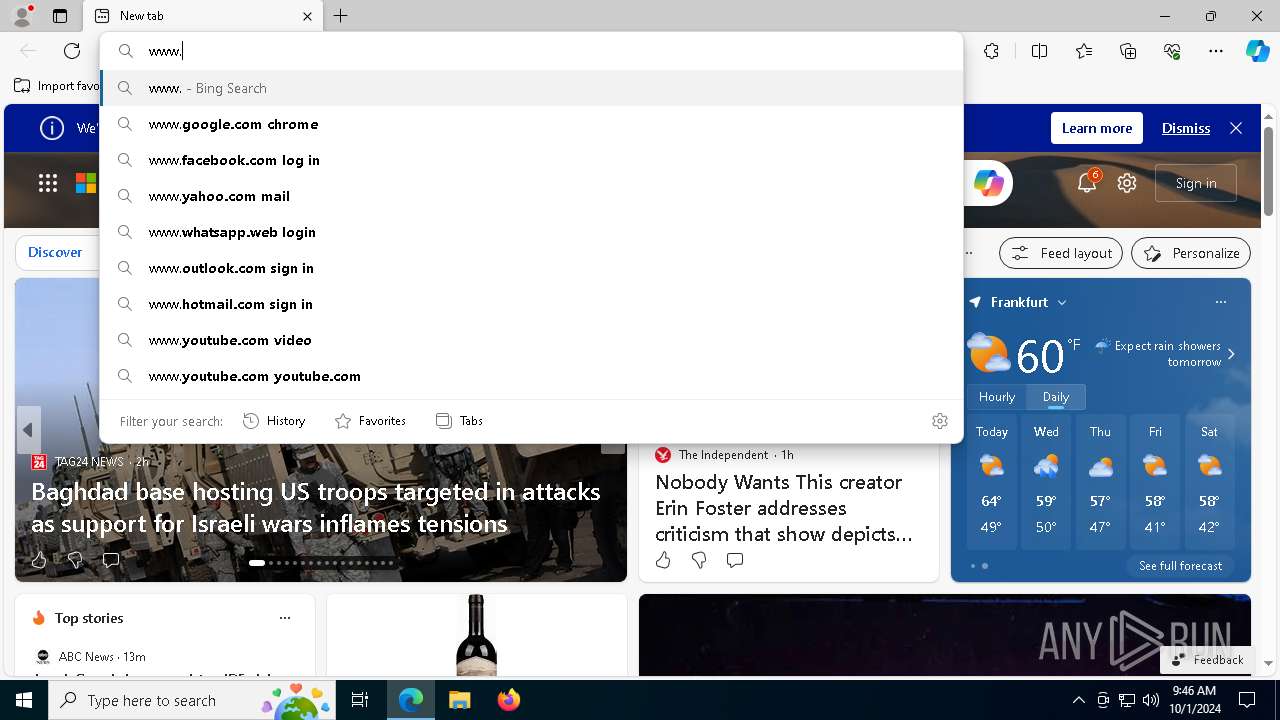The width and height of the screenshot is (1280, 720).
Task: Open Browser essentials heart icon
Action: (1172, 51)
